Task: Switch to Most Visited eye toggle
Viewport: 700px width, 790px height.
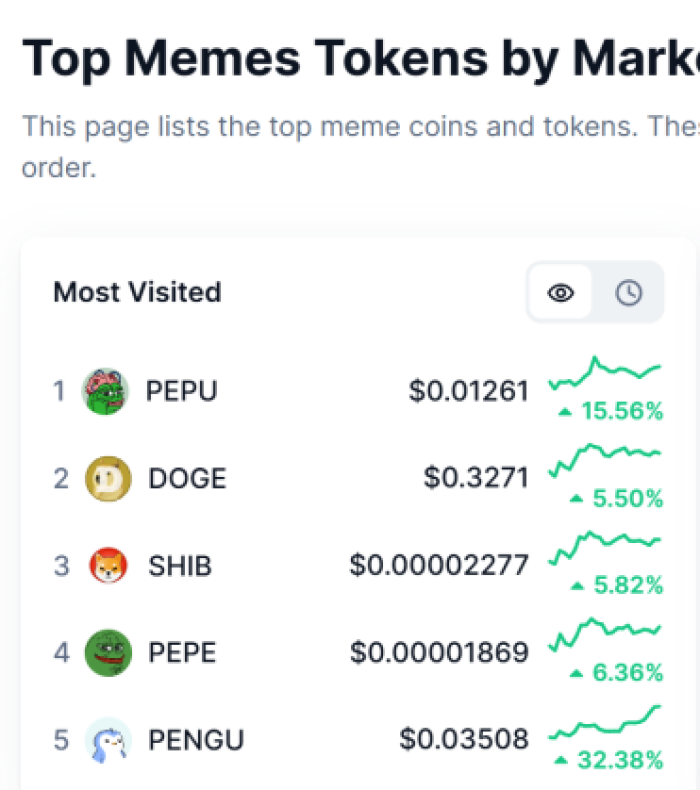Action: [561, 293]
